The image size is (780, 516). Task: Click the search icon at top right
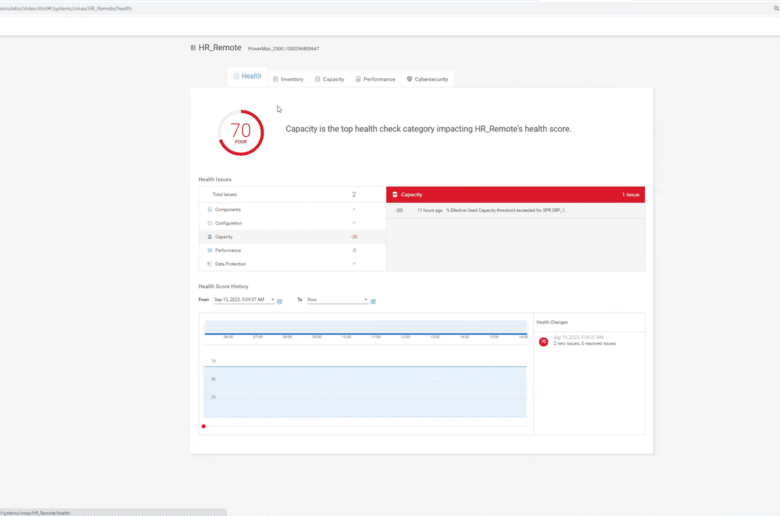776,8
